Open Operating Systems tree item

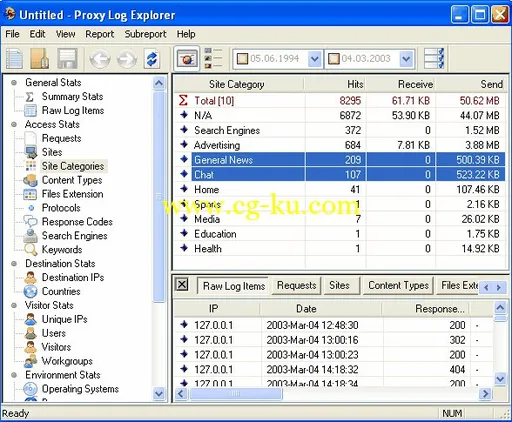[x=80, y=389]
